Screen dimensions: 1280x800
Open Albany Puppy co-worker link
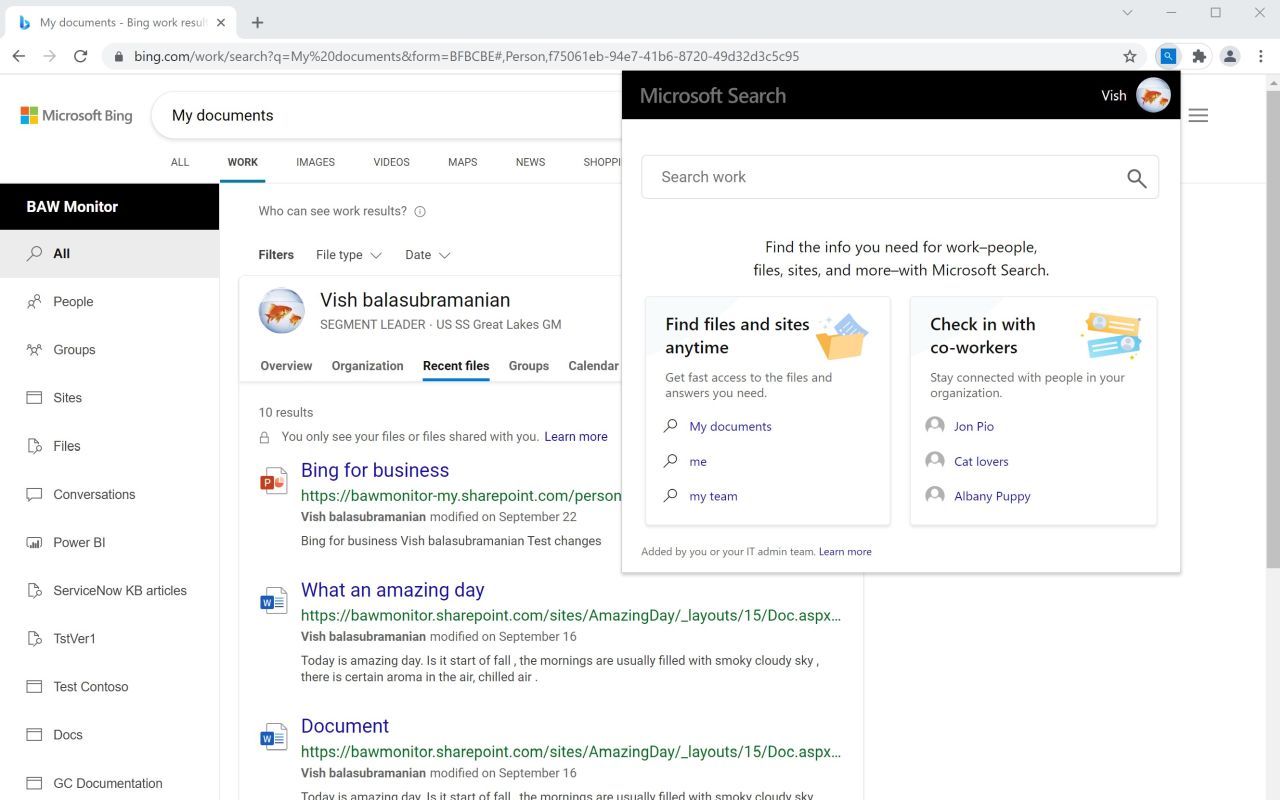992,496
